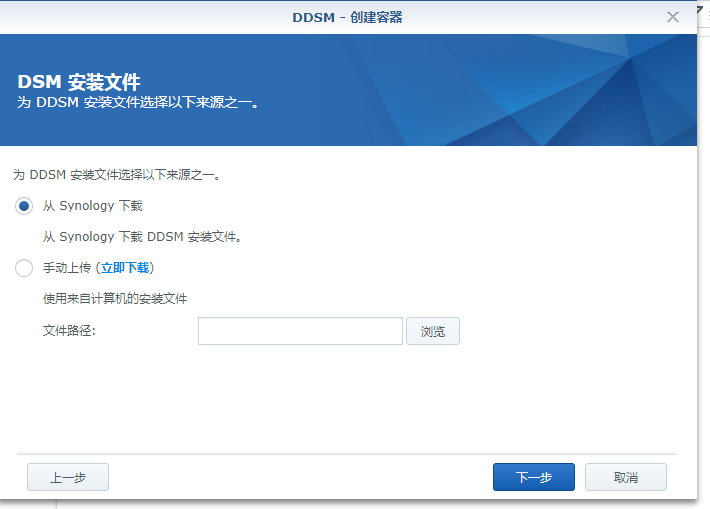Image resolution: width=710 pixels, height=509 pixels.
Task: Click the DDSM - 创建容器 title bar
Action: (347, 17)
